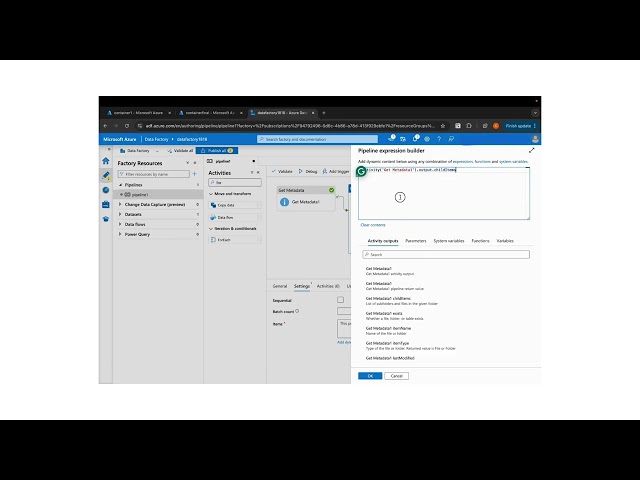Viewport: 640px width, 480px height.
Task: Open a new browser tab
Action: coord(324,113)
